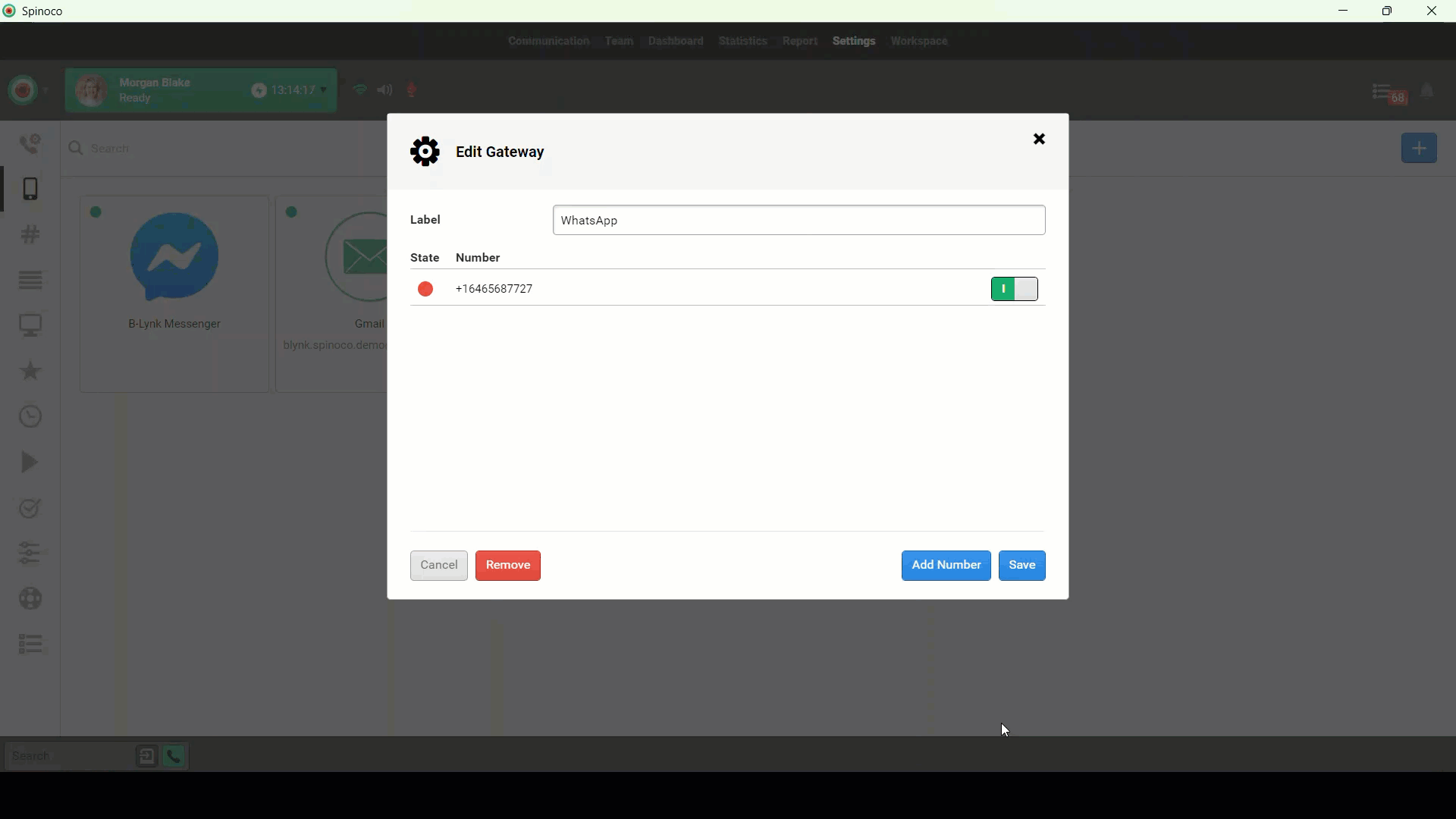
Task: Click the Save button
Action: click(x=1021, y=565)
